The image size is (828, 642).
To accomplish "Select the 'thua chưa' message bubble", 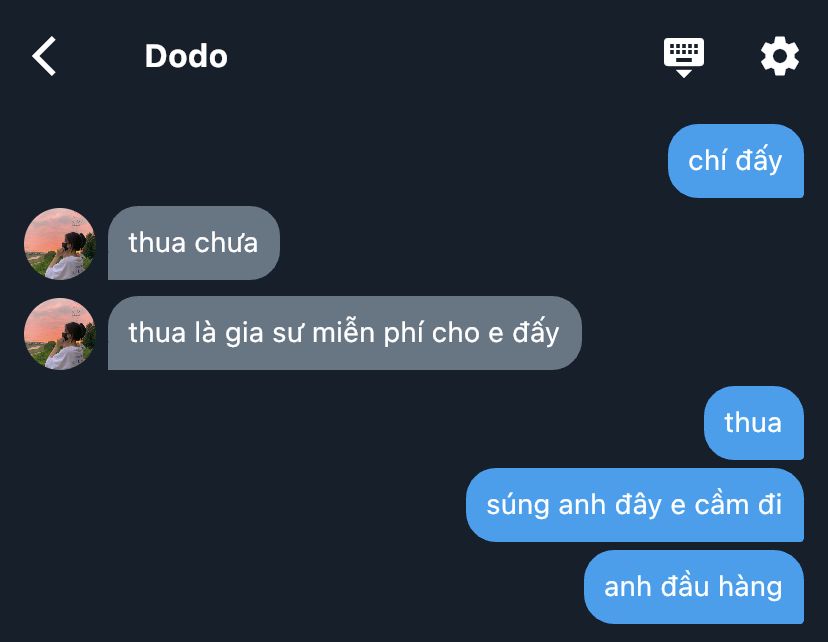I will click(x=194, y=243).
